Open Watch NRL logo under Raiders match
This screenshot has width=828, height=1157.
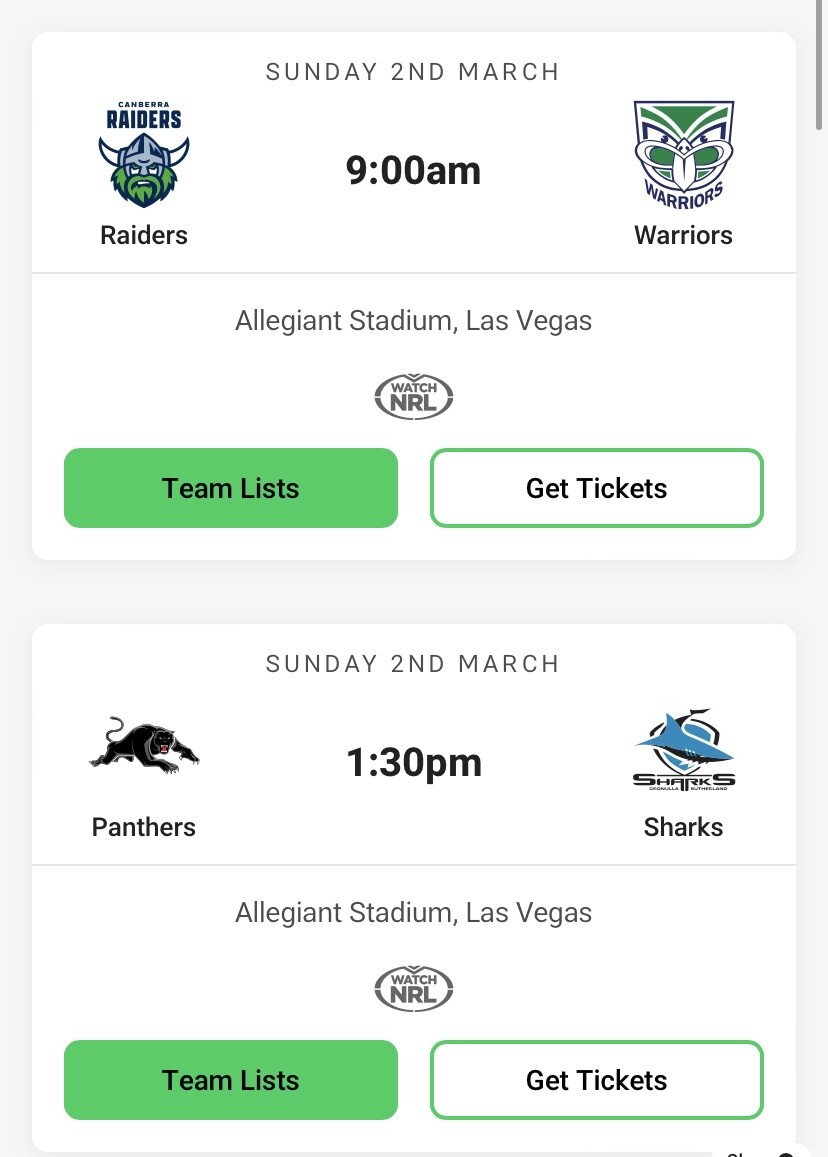point(414,397)
